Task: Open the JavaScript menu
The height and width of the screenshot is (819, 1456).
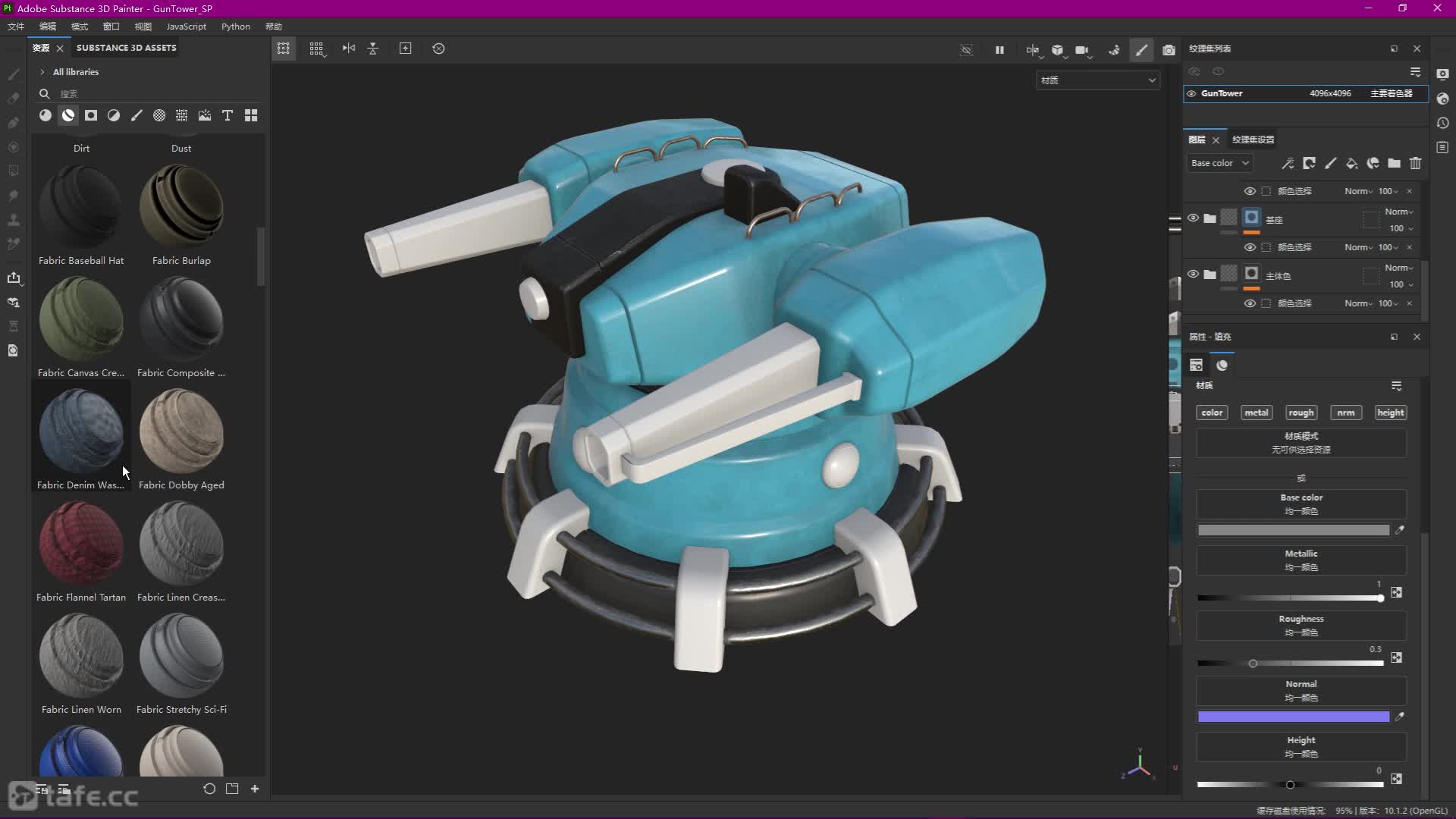Action: point(186,27)
